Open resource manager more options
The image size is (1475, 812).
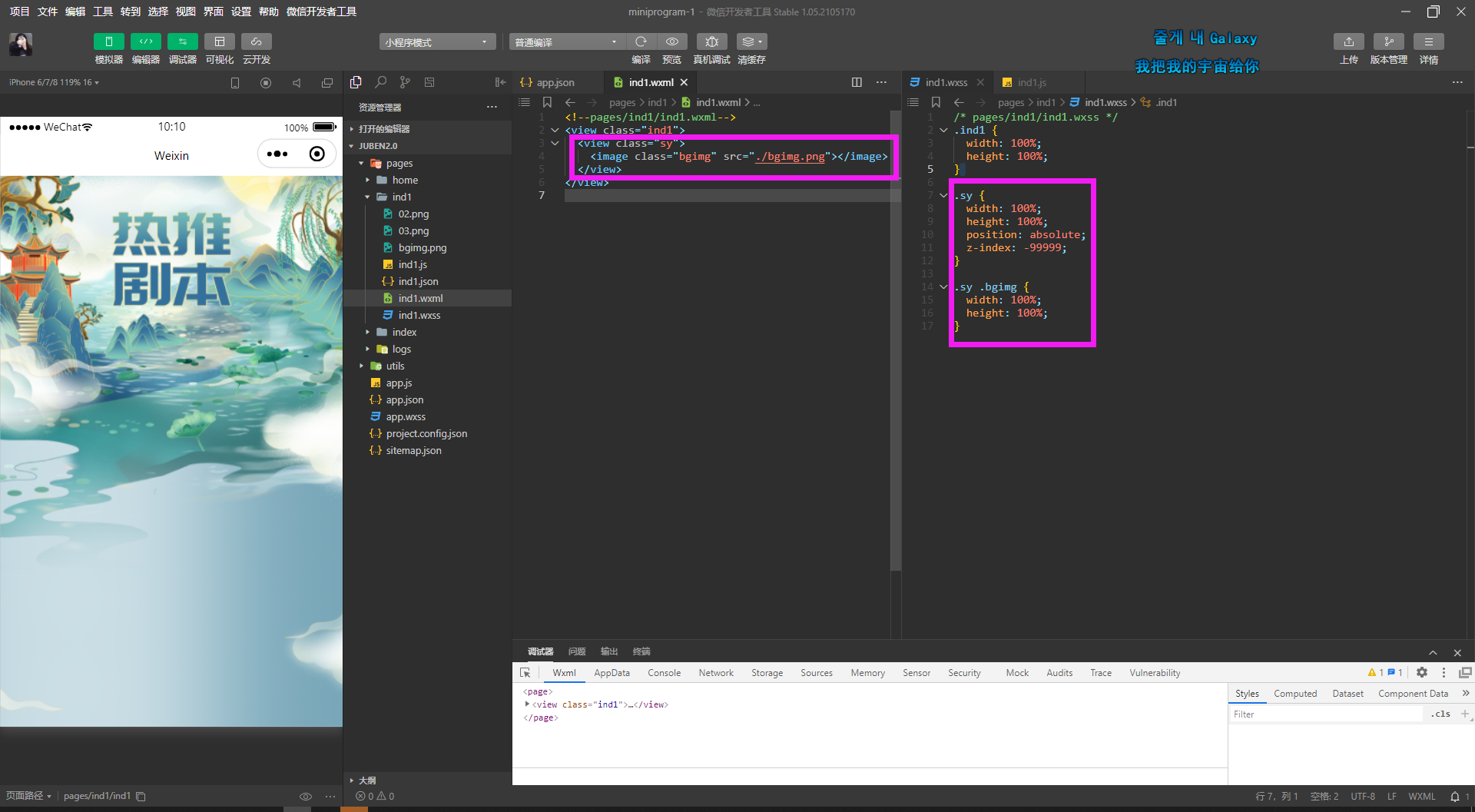492,107
